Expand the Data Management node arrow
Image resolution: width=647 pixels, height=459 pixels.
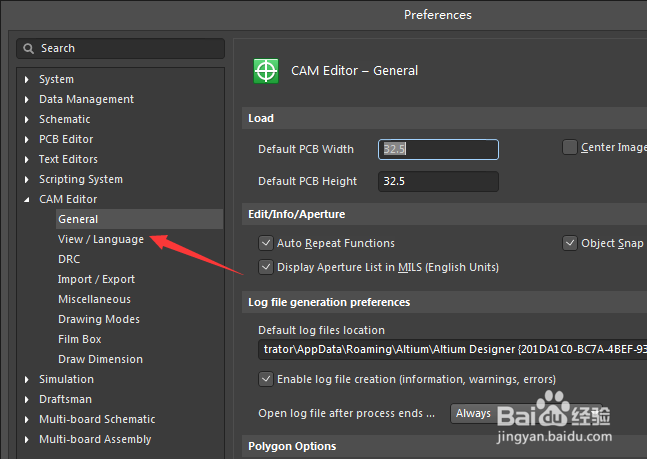[x=27, y=99]
